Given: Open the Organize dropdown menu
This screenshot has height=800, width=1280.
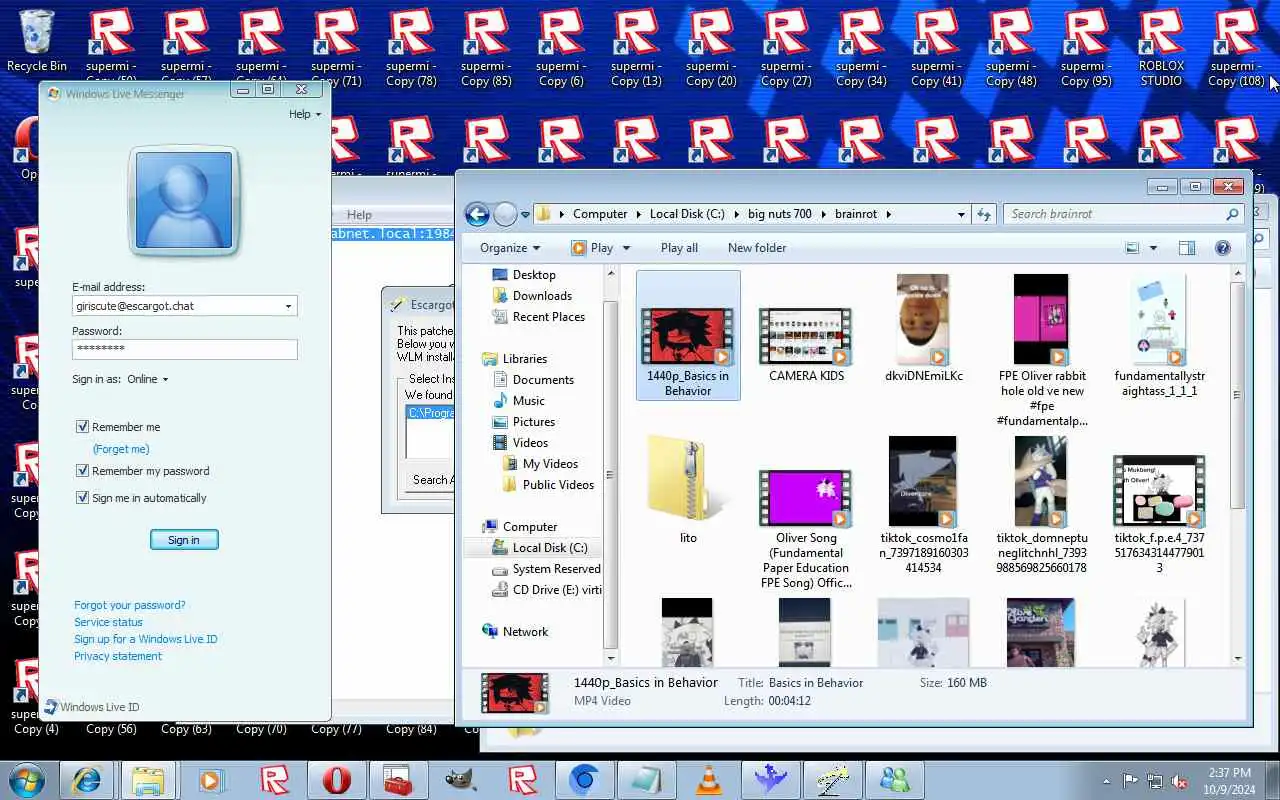Looking at the screenshot, I should click(x=510, y=248).
